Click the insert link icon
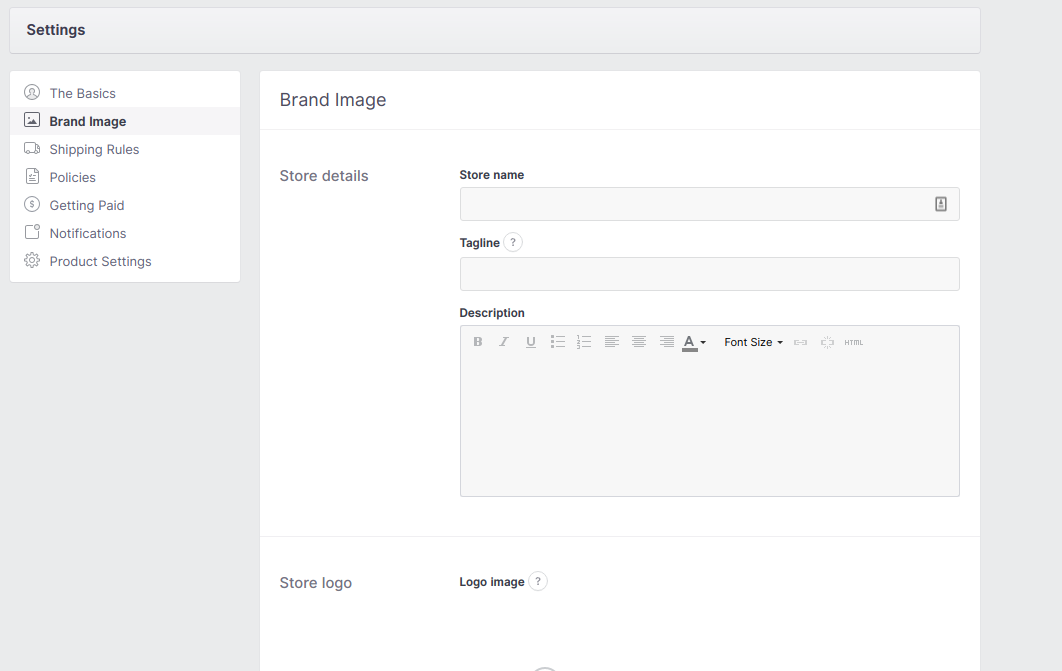 coord(800,342)
